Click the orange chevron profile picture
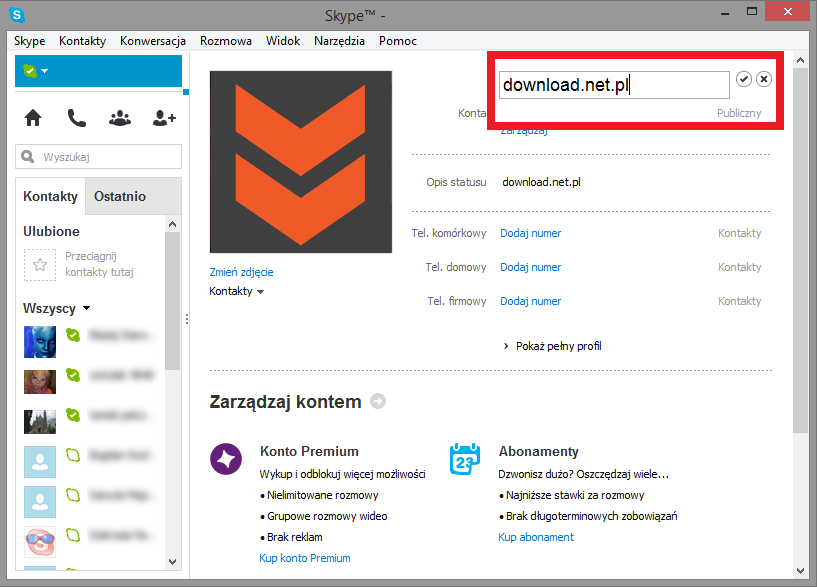Screen dimensions: 817x587 pyautogui.click(x=301, y=162)
